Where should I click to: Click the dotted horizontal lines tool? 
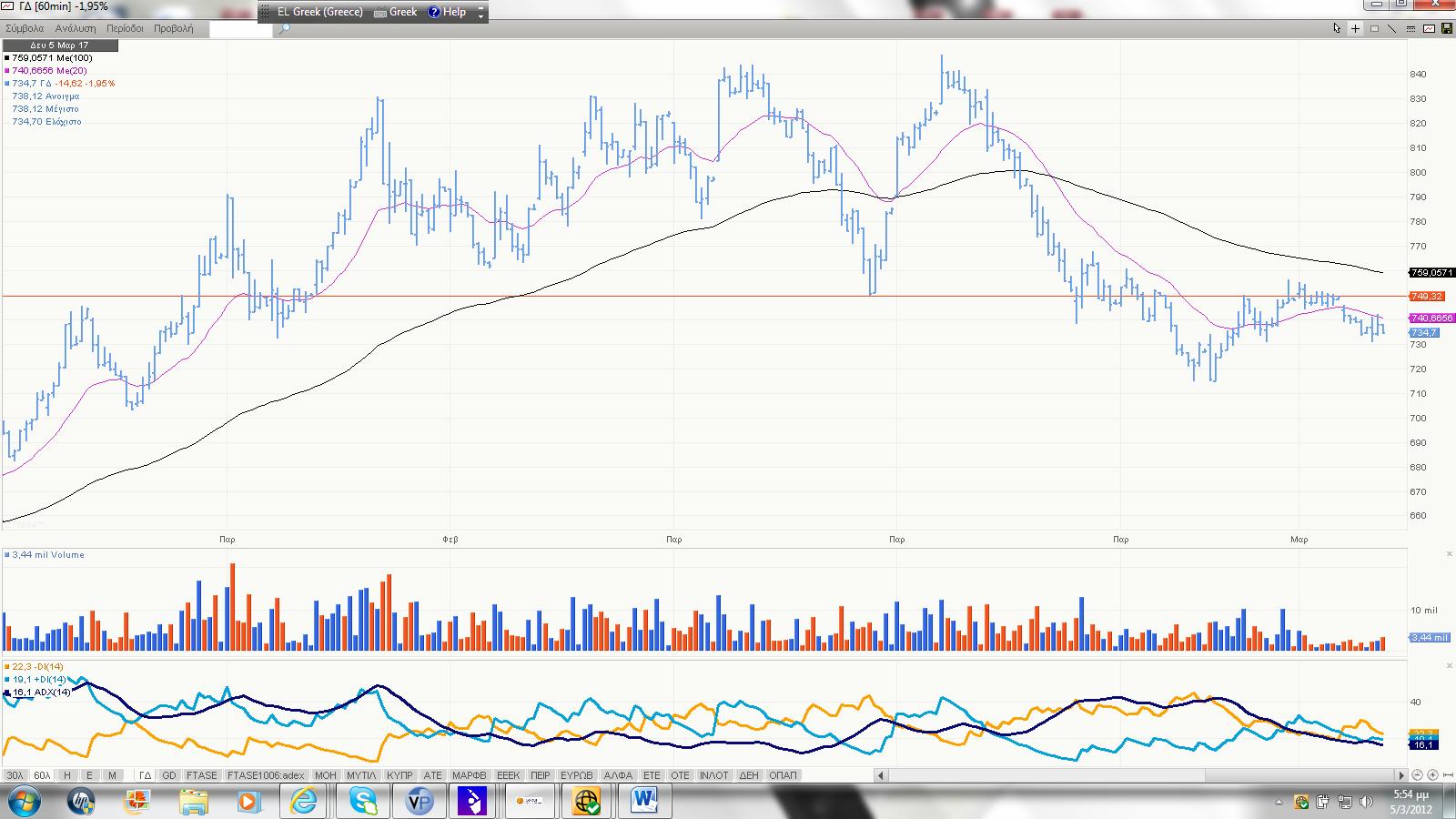(1410, 28)
